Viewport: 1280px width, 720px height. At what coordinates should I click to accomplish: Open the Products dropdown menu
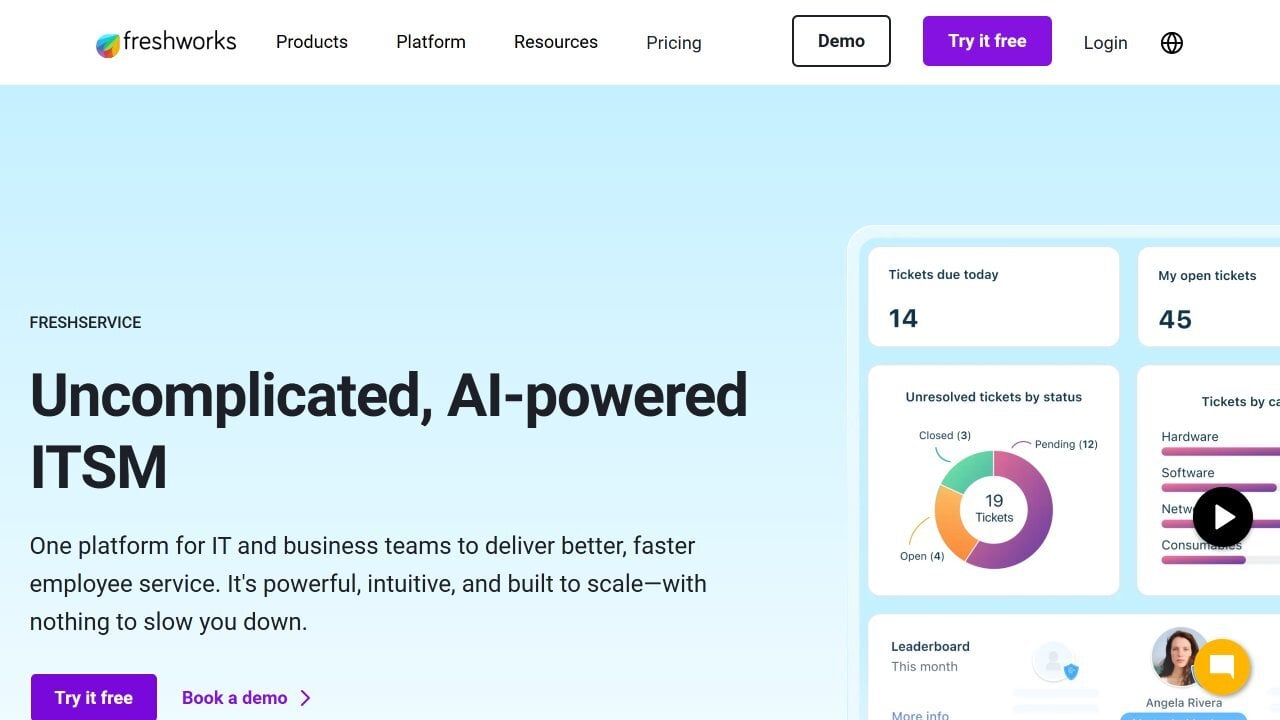311,42
